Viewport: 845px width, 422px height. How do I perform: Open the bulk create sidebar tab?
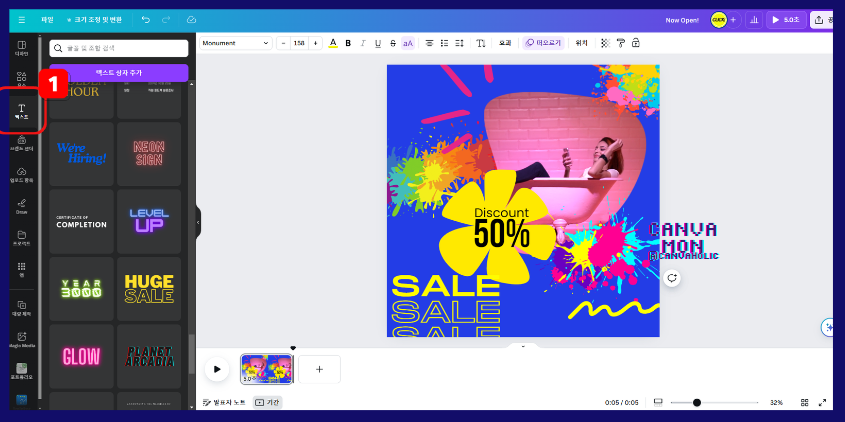[22, 308]
